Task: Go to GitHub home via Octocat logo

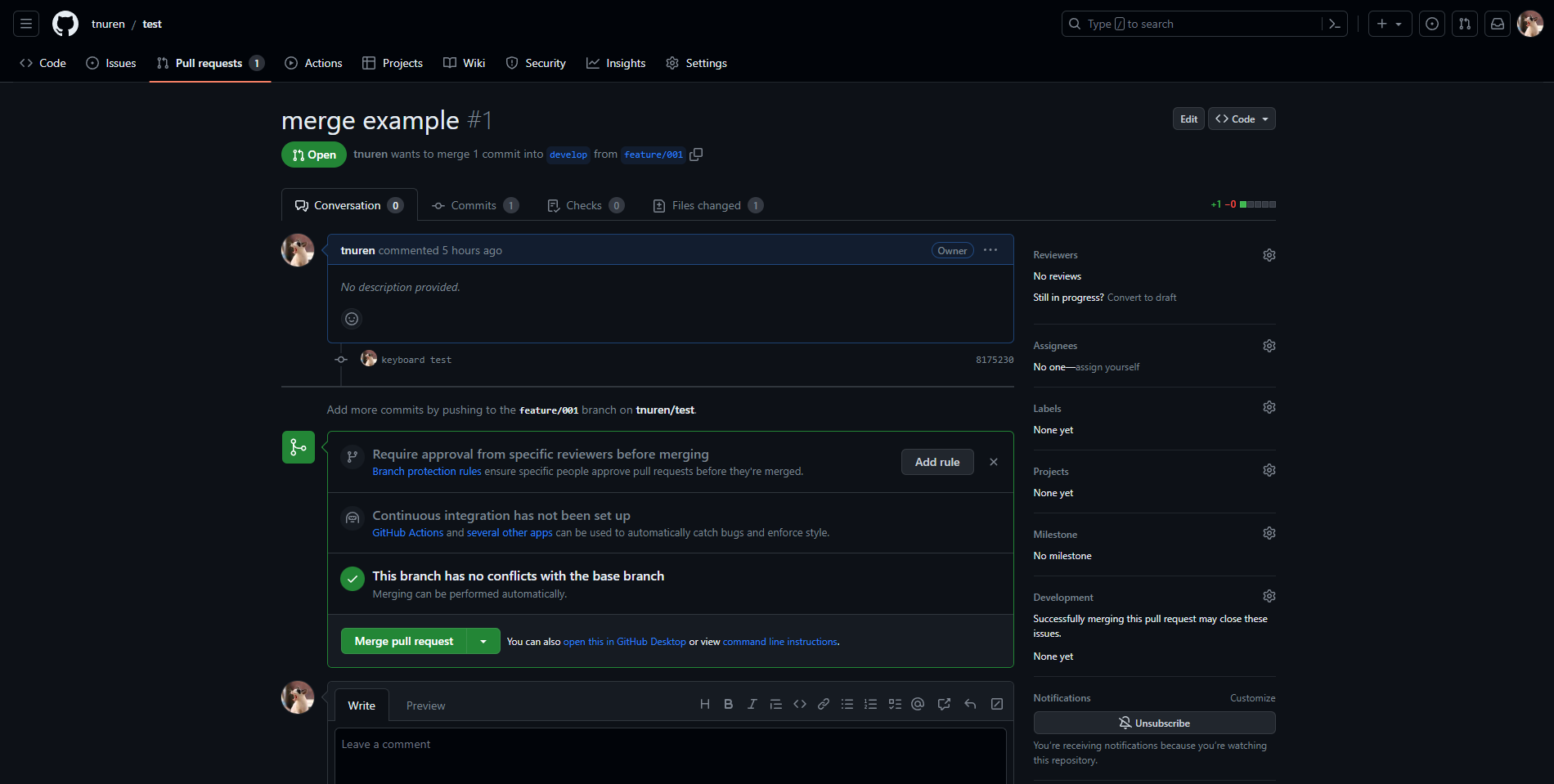Action: [x=65, y=24]
